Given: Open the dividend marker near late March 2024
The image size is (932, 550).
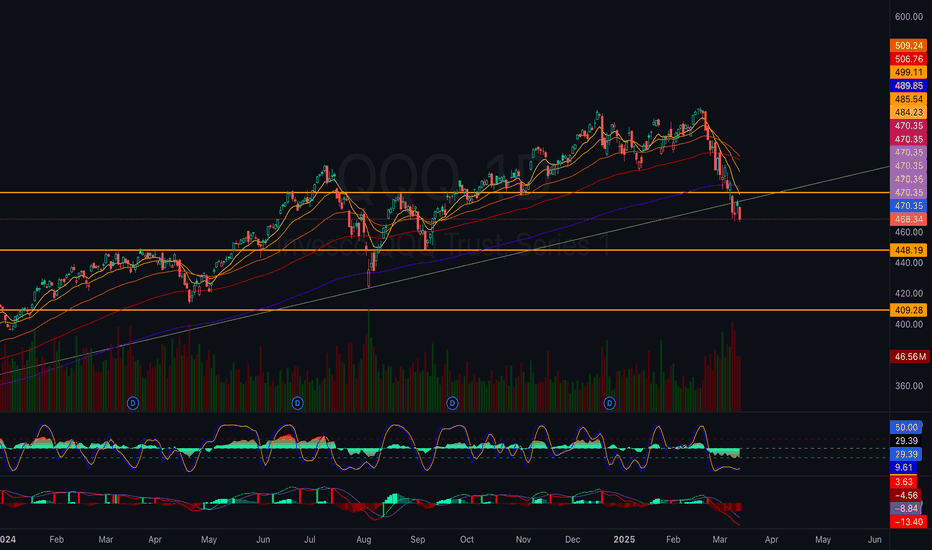Looking at the screenshot, I should tap(133, 403).
